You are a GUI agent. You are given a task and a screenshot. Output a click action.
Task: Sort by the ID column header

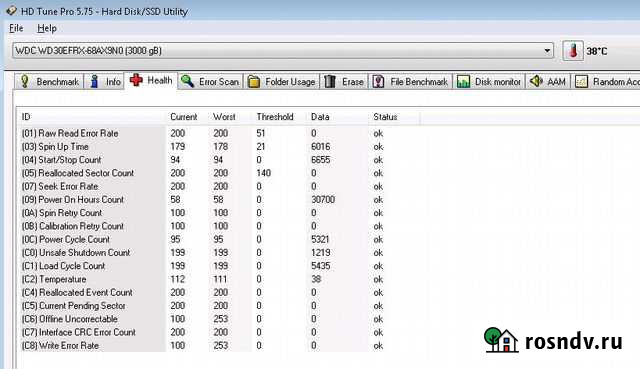pyautogui.click(x=26, y=117)
